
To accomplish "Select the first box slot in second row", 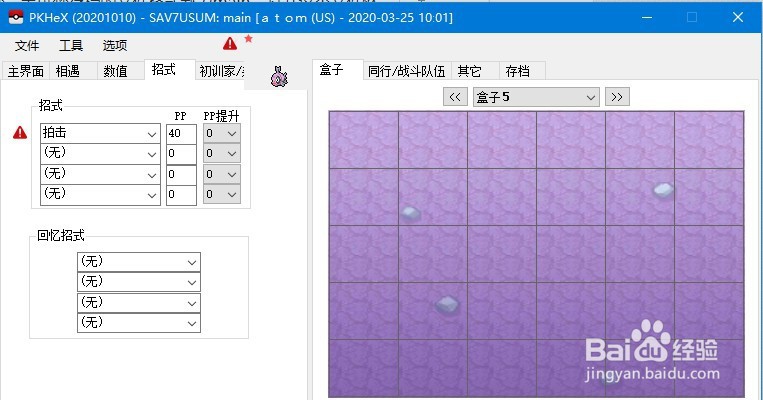I will point(363,197).
